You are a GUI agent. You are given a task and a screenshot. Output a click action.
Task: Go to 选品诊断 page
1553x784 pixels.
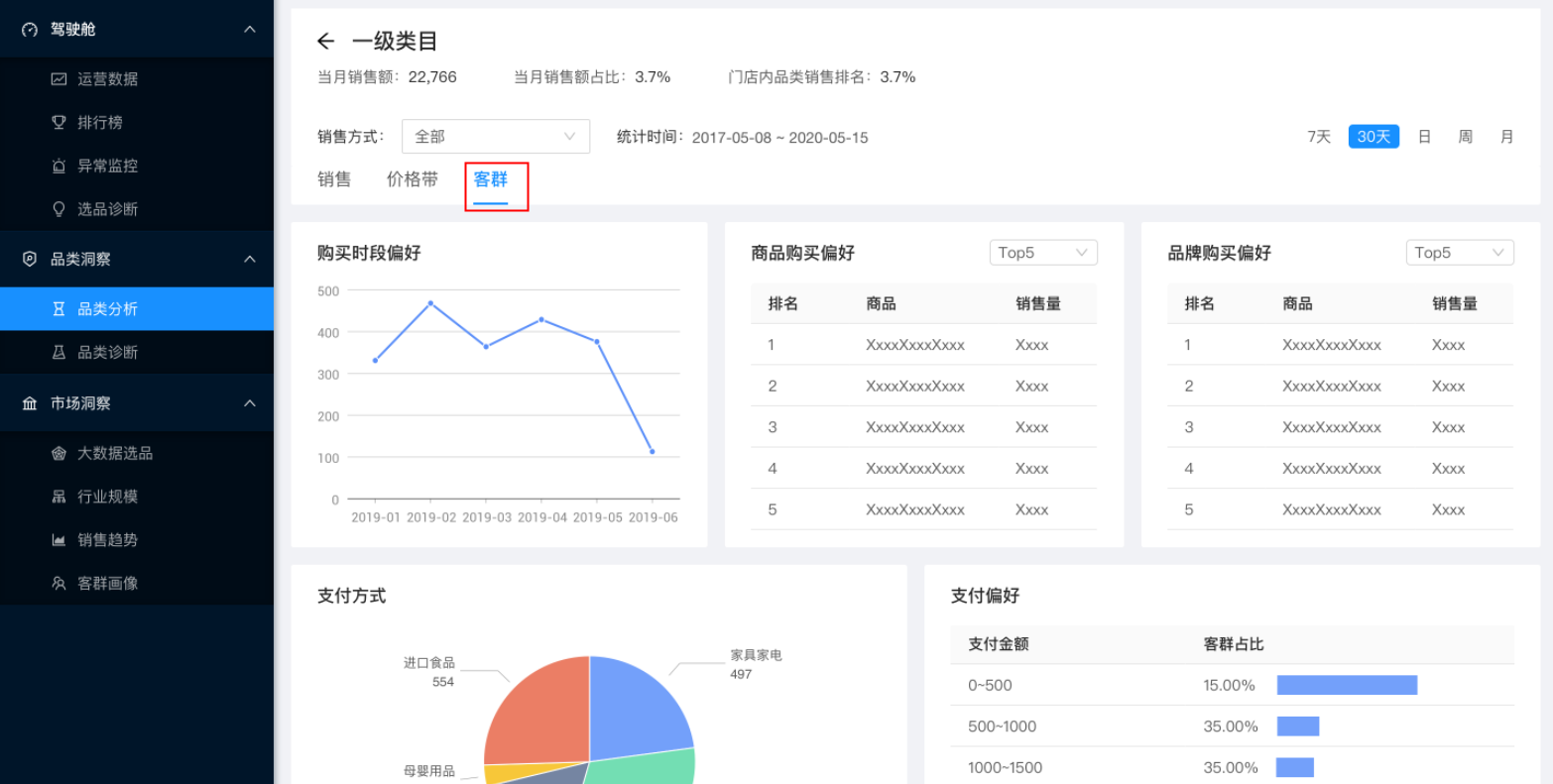[x=137, y=209]
